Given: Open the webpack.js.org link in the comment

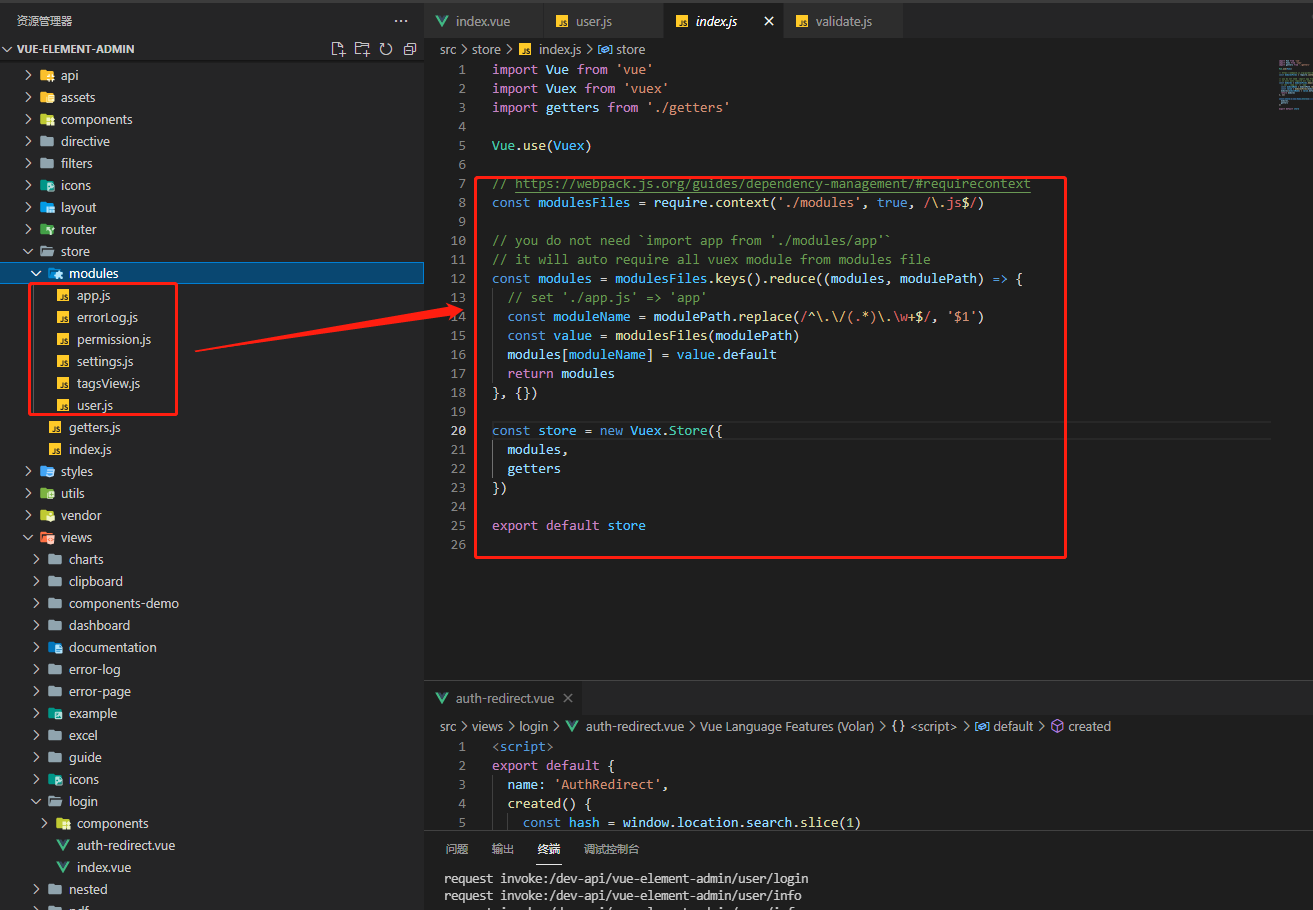Looking at the screenshot, I should 772,184.
